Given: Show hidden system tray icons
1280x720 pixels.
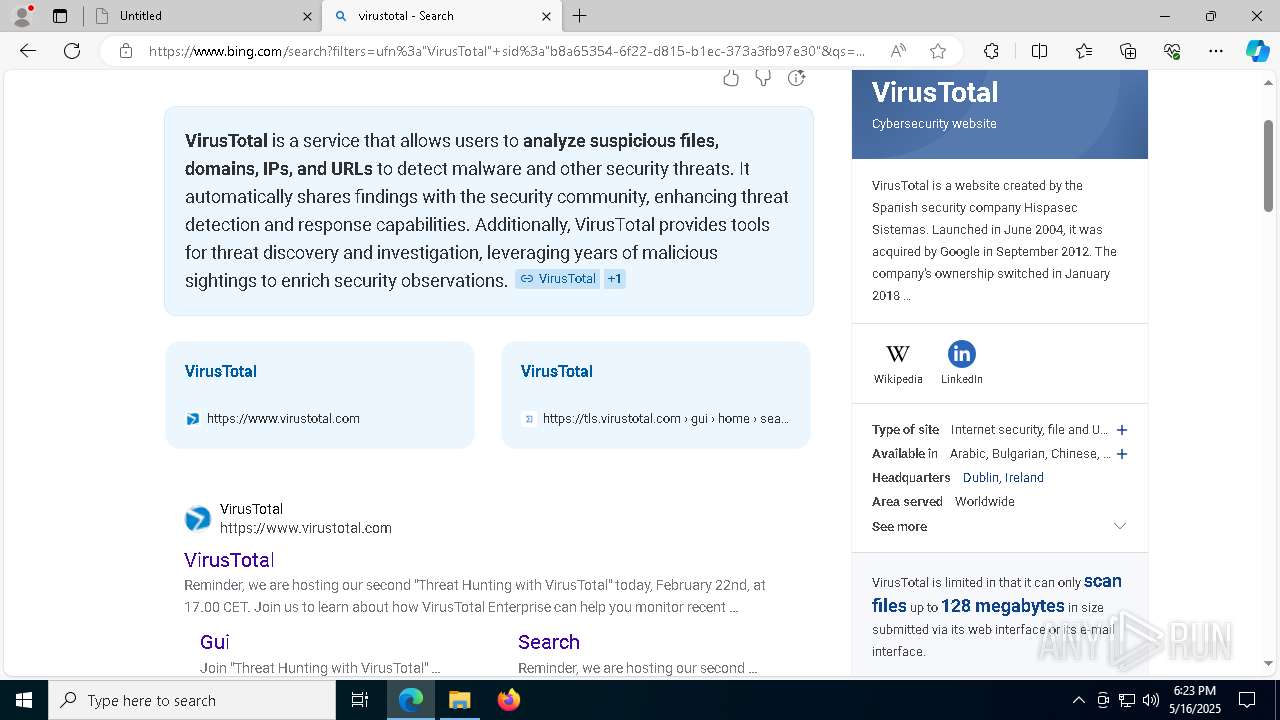Looking at the screenshot, I should click(x=1078, y=700).
